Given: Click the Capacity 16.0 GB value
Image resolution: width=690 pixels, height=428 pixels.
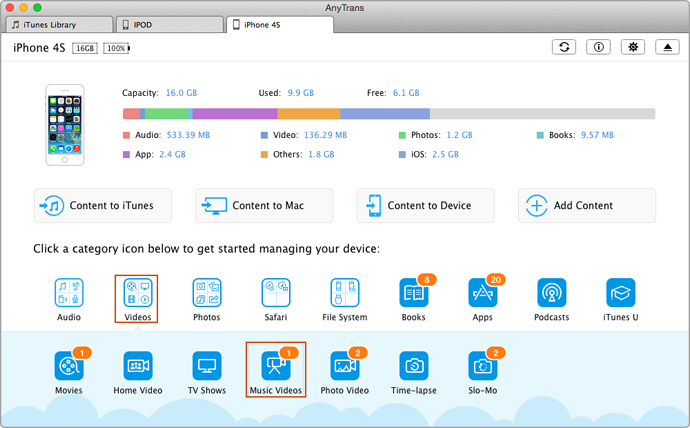Looking at the screenshot, I should (x=181, y=93).
